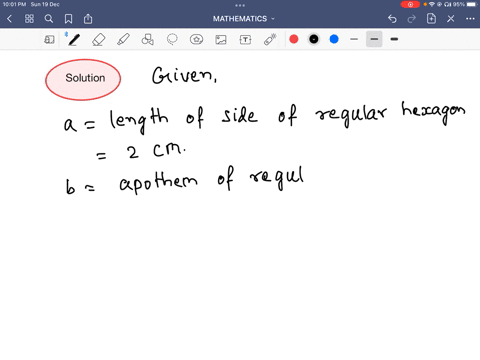Select the Image insert tool
Viewport: 480px width, 360px height.
tap(221, 40)
